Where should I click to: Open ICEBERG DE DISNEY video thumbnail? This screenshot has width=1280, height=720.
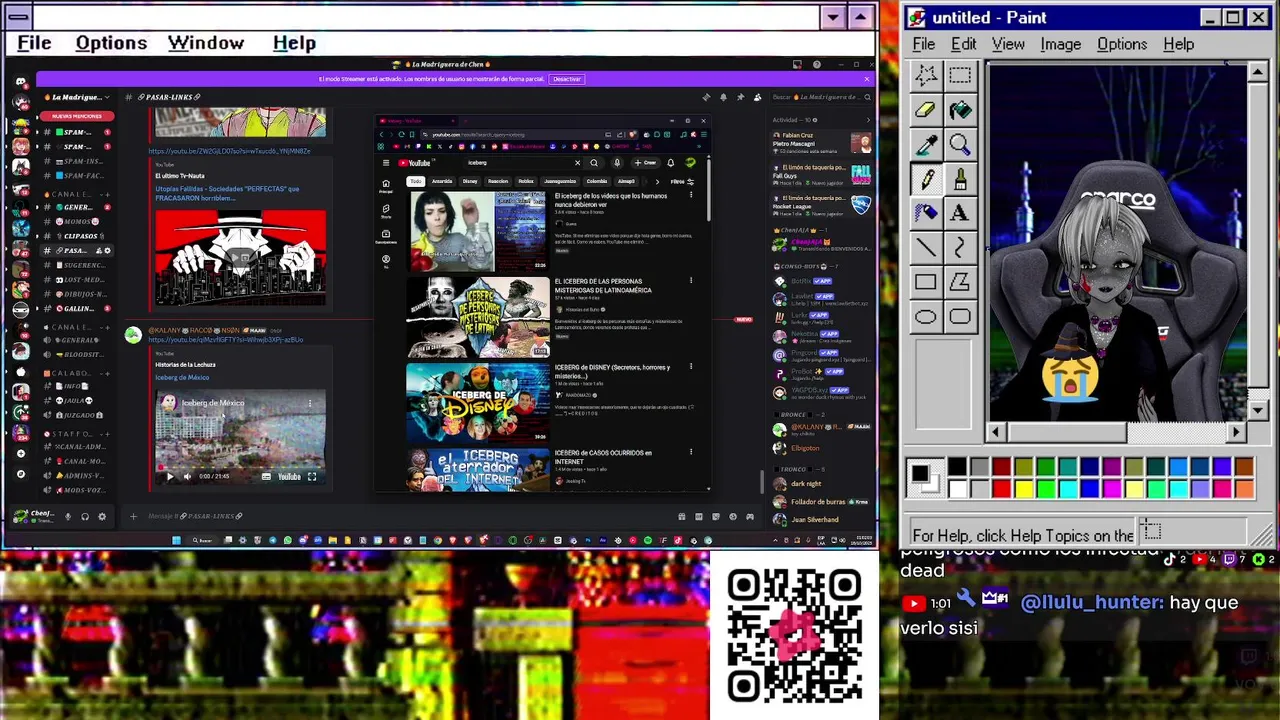click(478, 401)
